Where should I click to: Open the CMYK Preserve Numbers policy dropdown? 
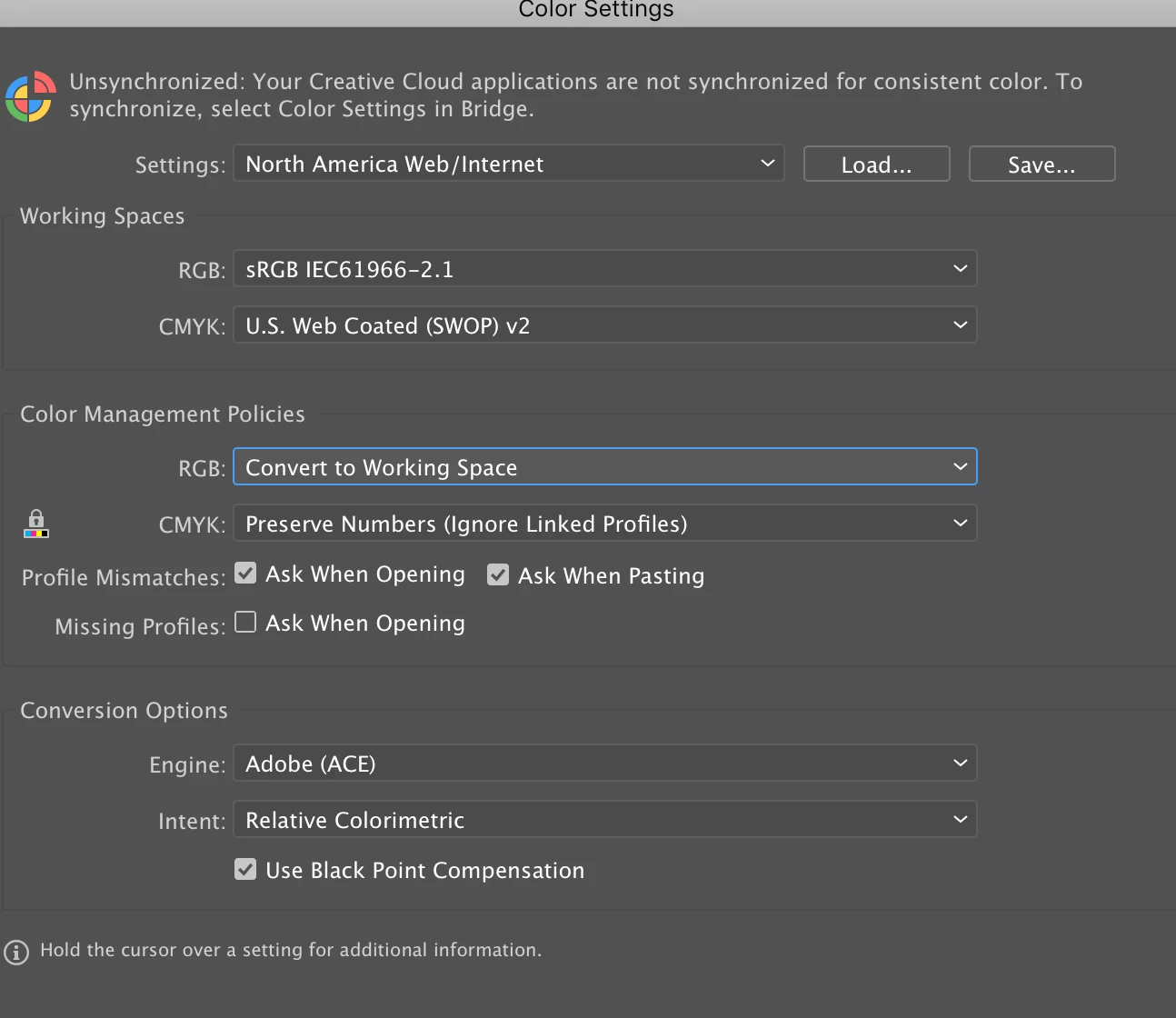click(x=605, y=524)
